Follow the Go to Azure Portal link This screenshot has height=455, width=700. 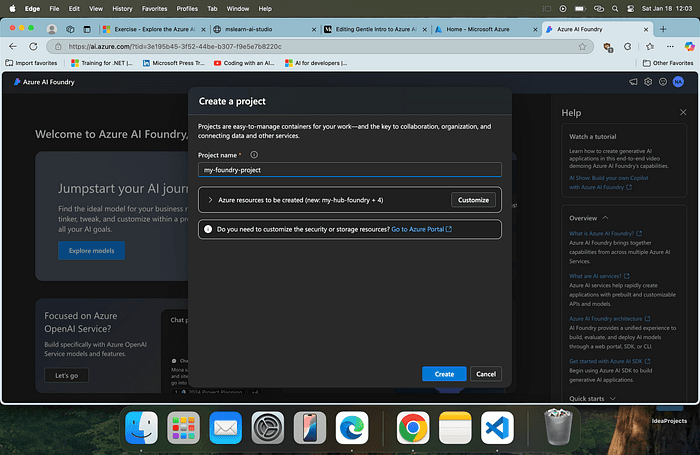tap(421, 229)
